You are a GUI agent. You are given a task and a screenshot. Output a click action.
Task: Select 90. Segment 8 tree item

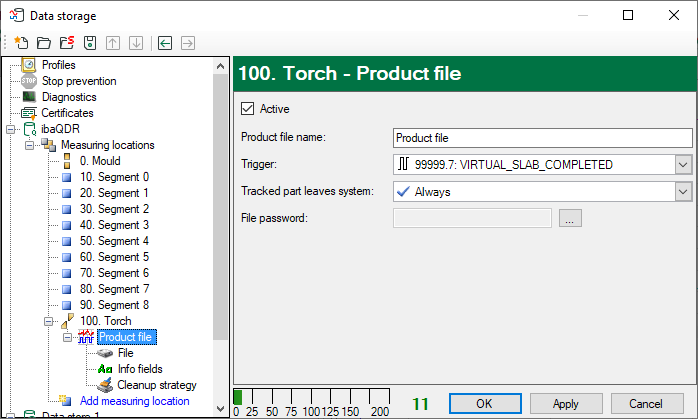114,305
